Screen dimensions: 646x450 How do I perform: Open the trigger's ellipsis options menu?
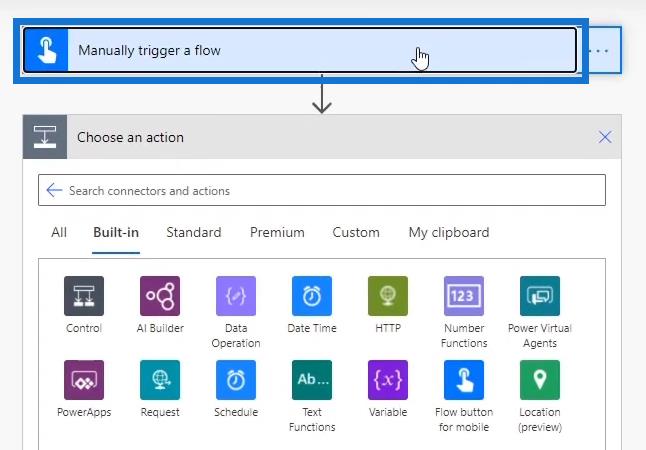(600, 51)
